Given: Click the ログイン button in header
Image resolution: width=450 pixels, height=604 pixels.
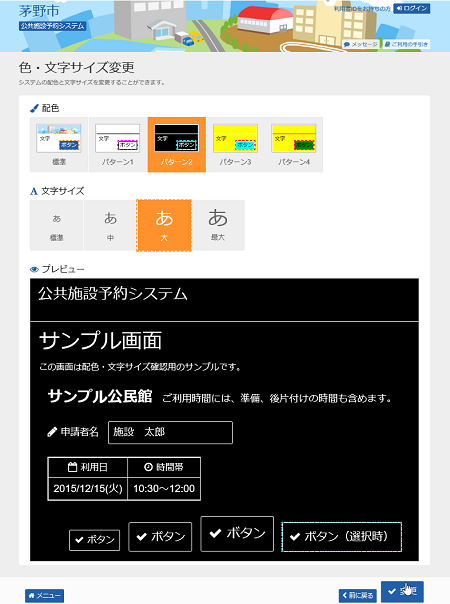Looking at the screenshot, I should pyautogui.click(x=411, y=8).
